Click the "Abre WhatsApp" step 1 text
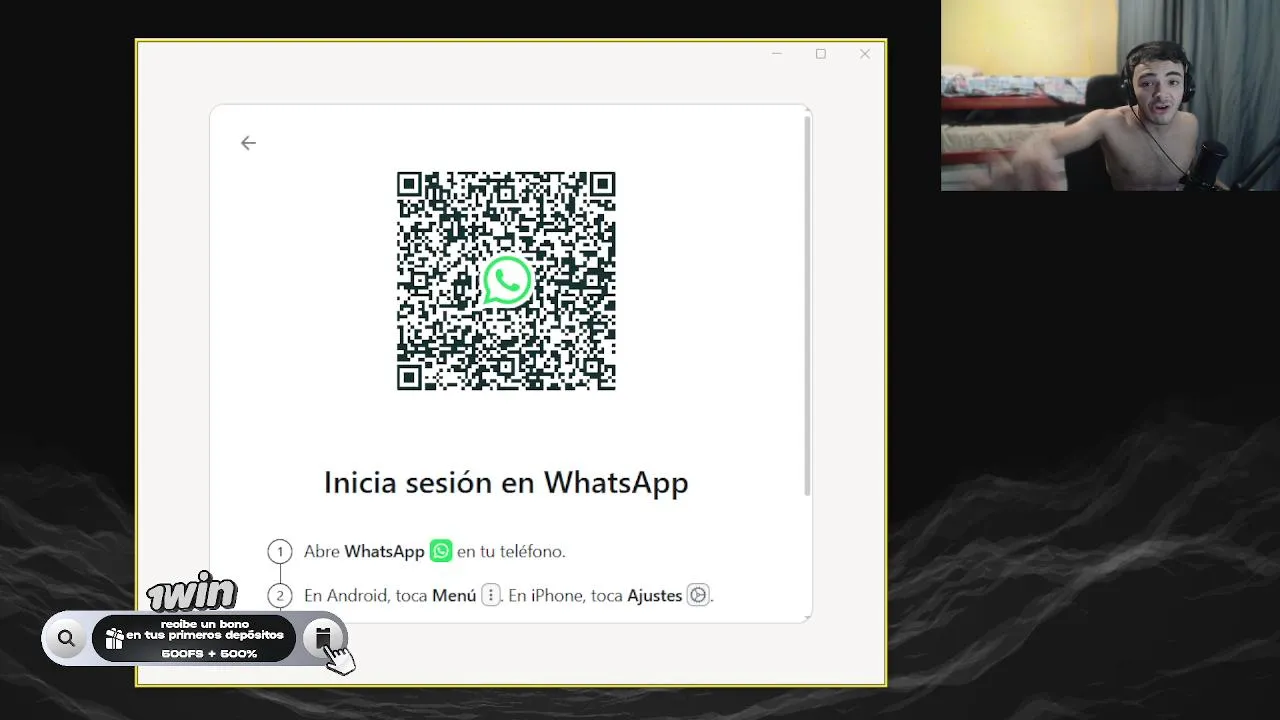Viewport: 1280px width, 720px height. [364, 551]
